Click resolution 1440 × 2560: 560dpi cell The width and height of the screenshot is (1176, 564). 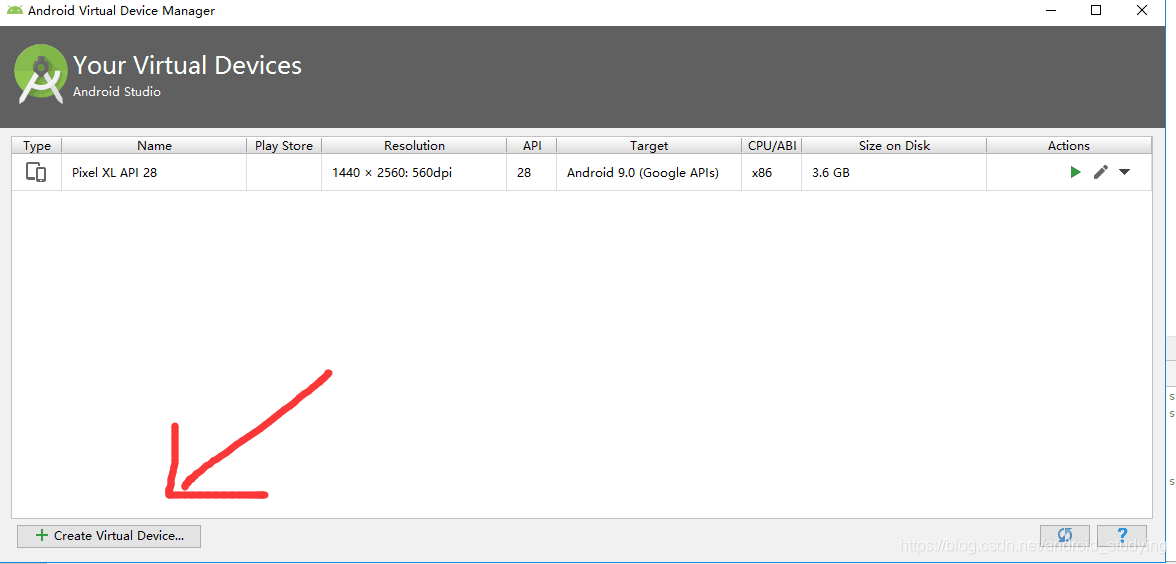point(414,172)
